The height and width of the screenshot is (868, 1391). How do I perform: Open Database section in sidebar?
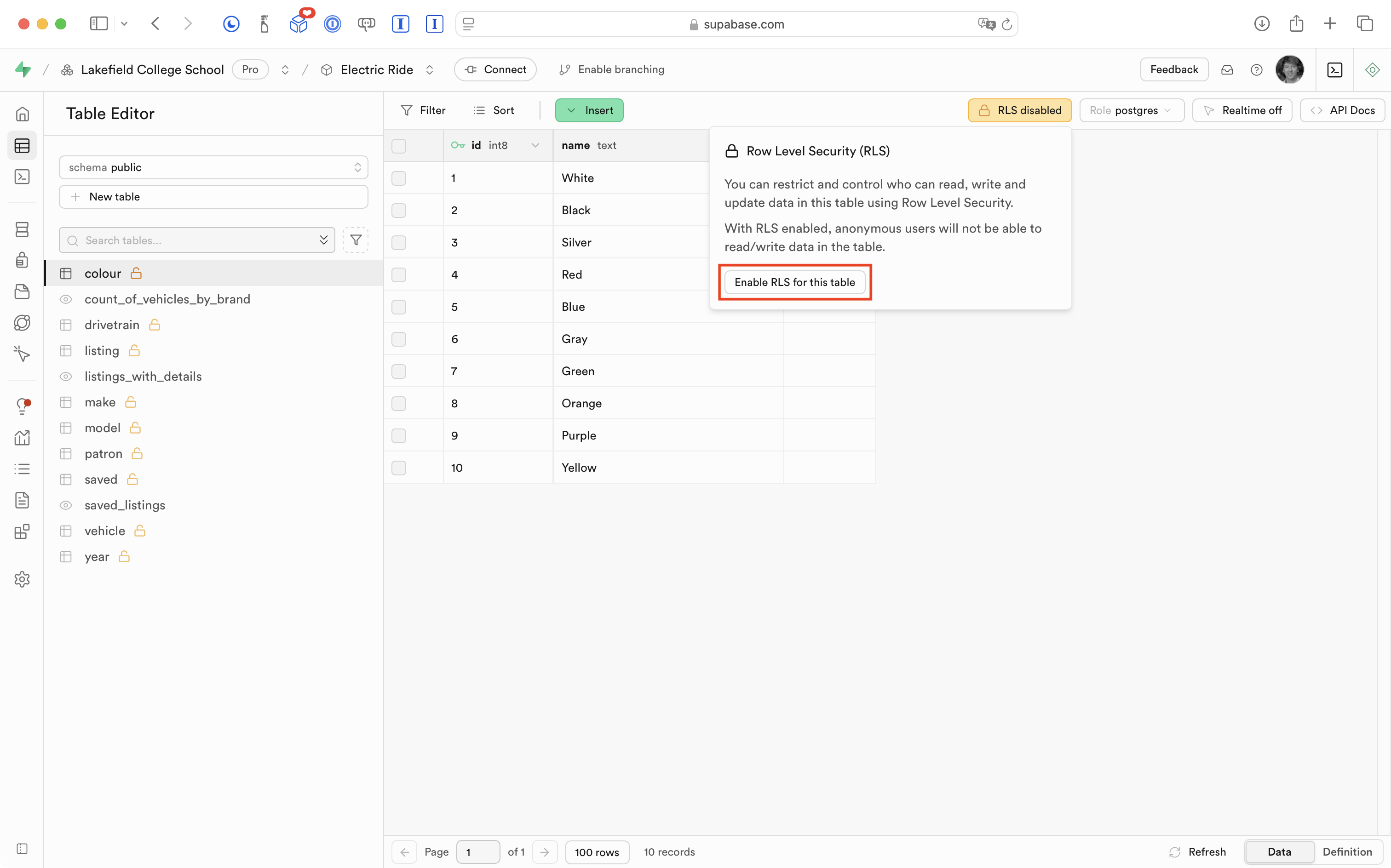point(22,229)
